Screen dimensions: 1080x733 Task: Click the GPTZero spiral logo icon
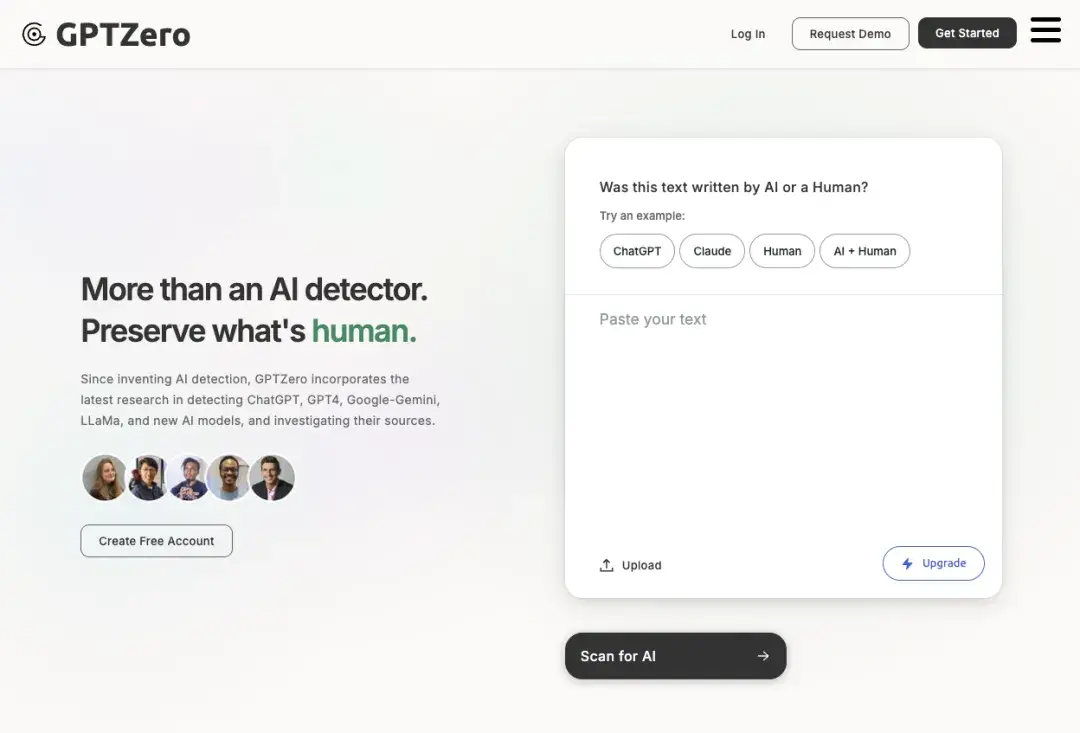point(34,34)
